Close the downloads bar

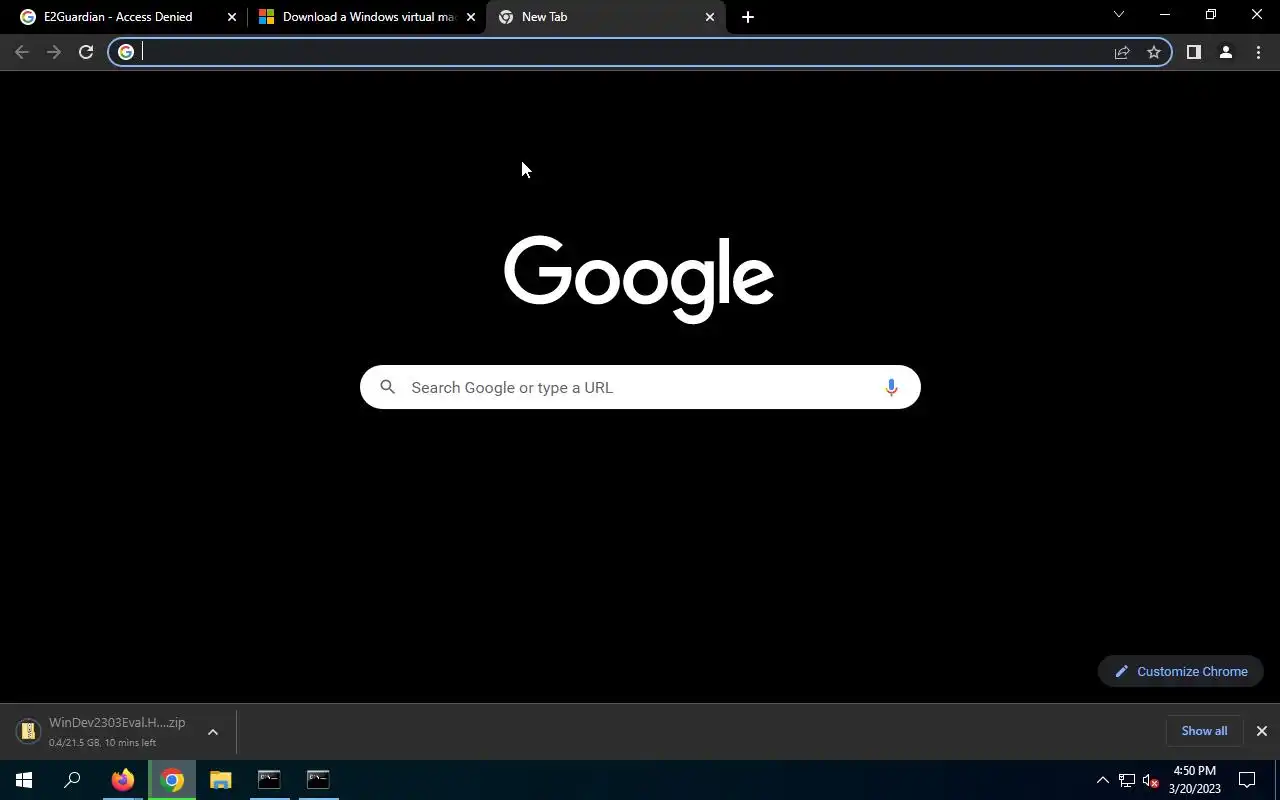1262,731
